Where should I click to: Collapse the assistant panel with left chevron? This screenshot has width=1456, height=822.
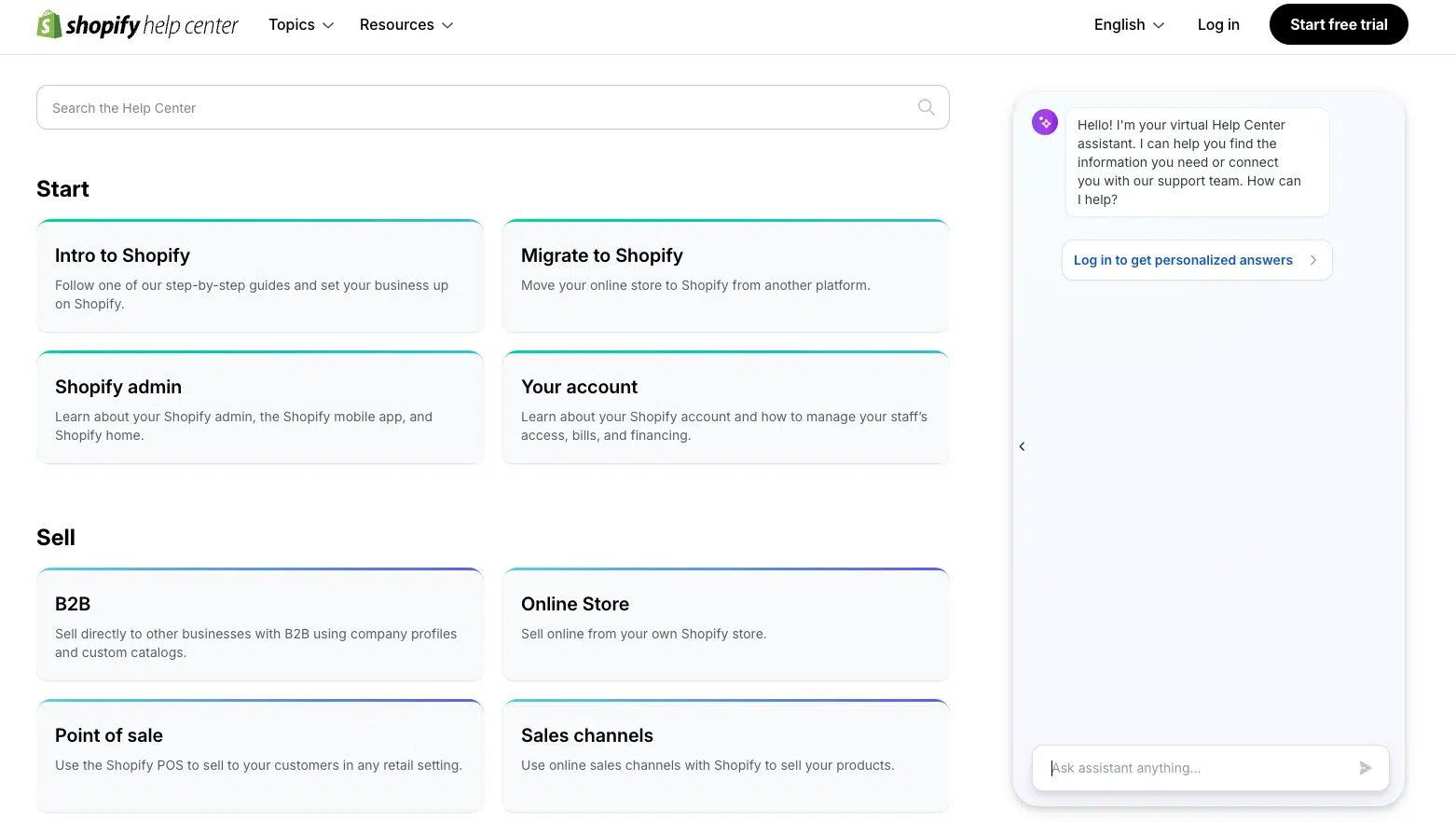[x=1022, y=446]
